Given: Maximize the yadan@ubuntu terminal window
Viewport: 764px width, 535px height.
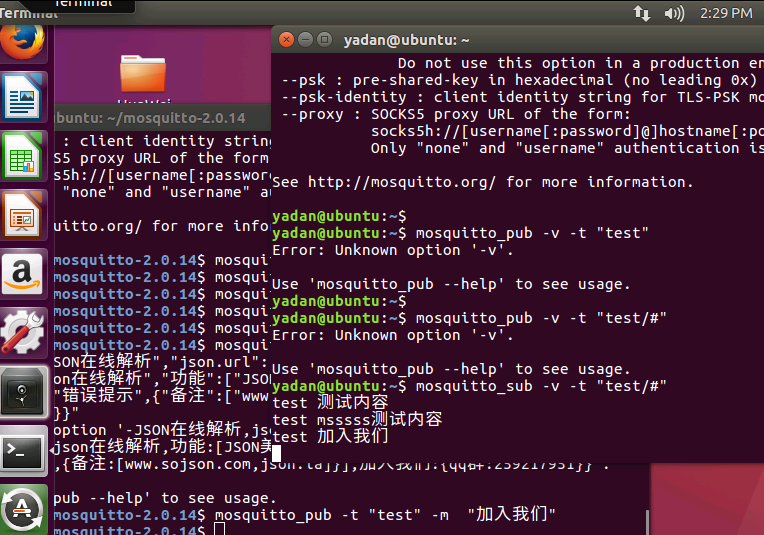Looking at the screenshot, I should tap(324, 39).
